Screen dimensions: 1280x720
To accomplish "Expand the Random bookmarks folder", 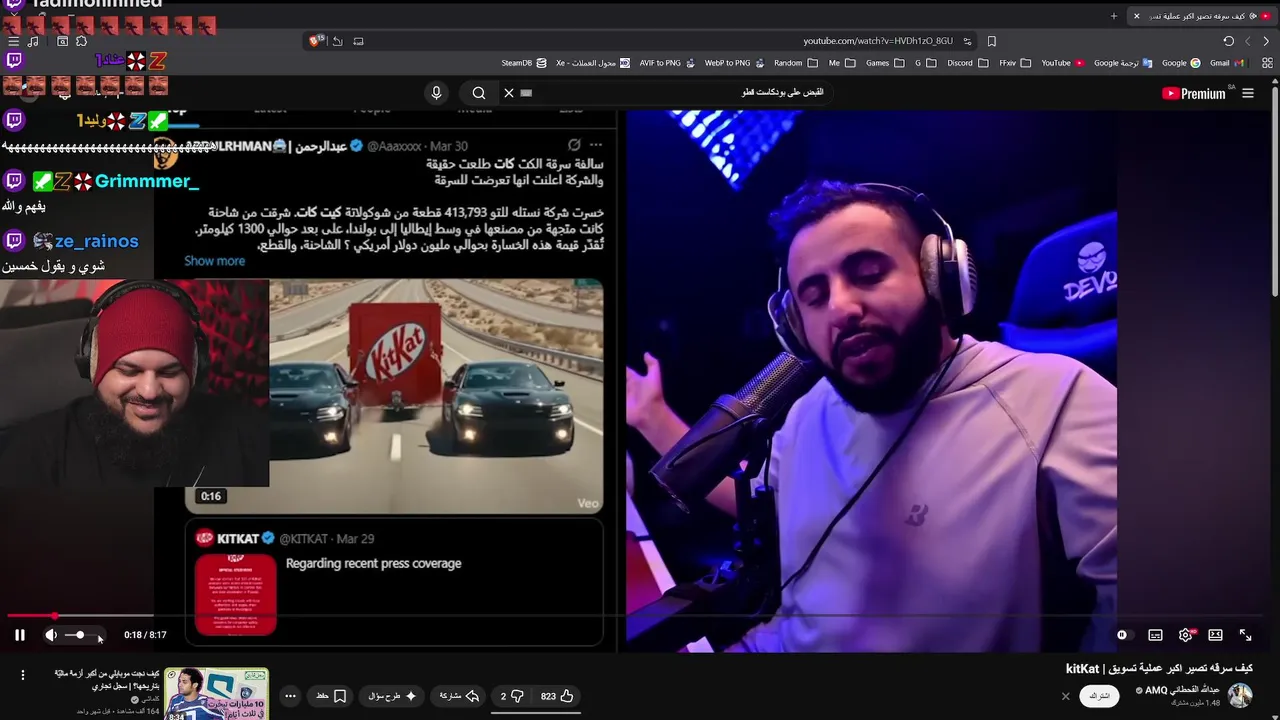I will click(796, 63).
